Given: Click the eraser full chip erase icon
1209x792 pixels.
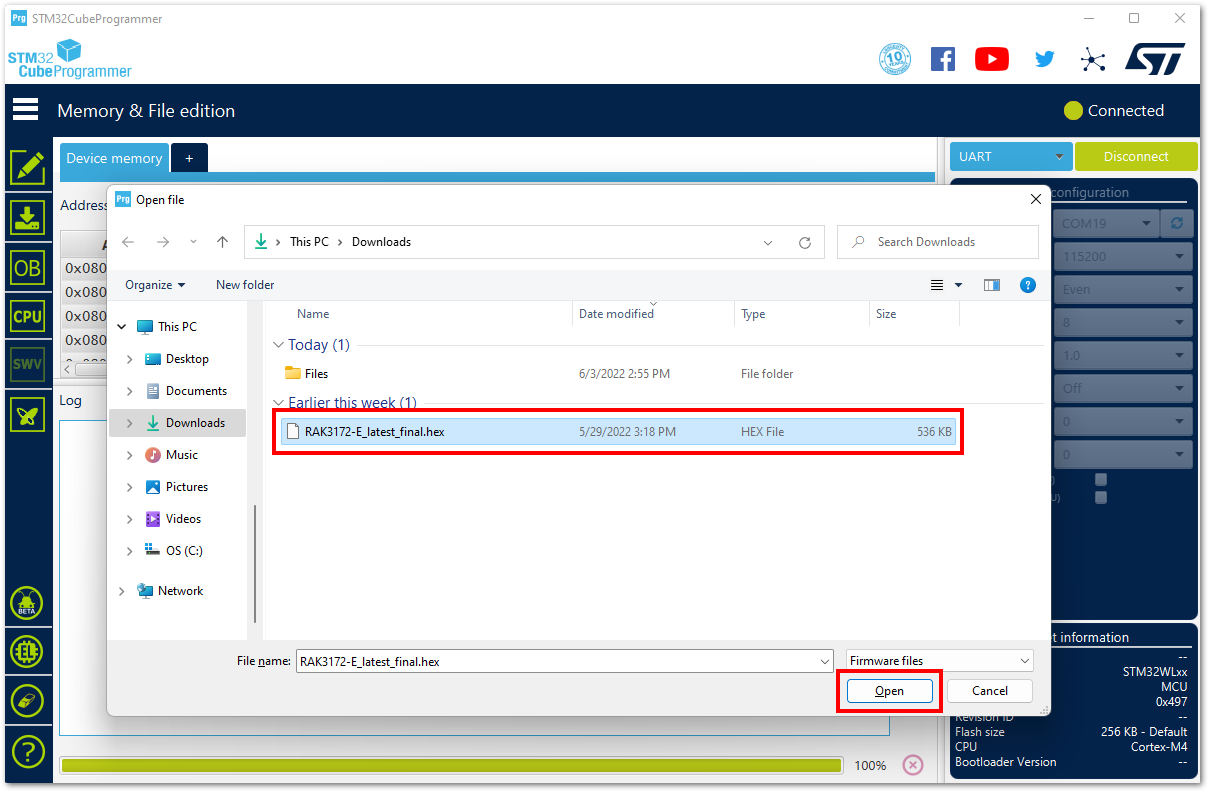Looking at the screenshot, I should tap(27, 701).
